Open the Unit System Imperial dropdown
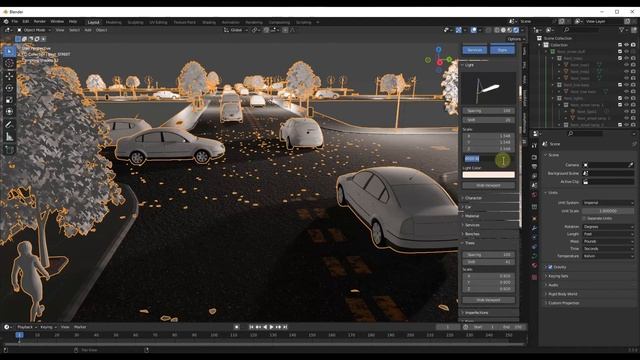Viewport: 640px width, 360px height. click(608, 202)
